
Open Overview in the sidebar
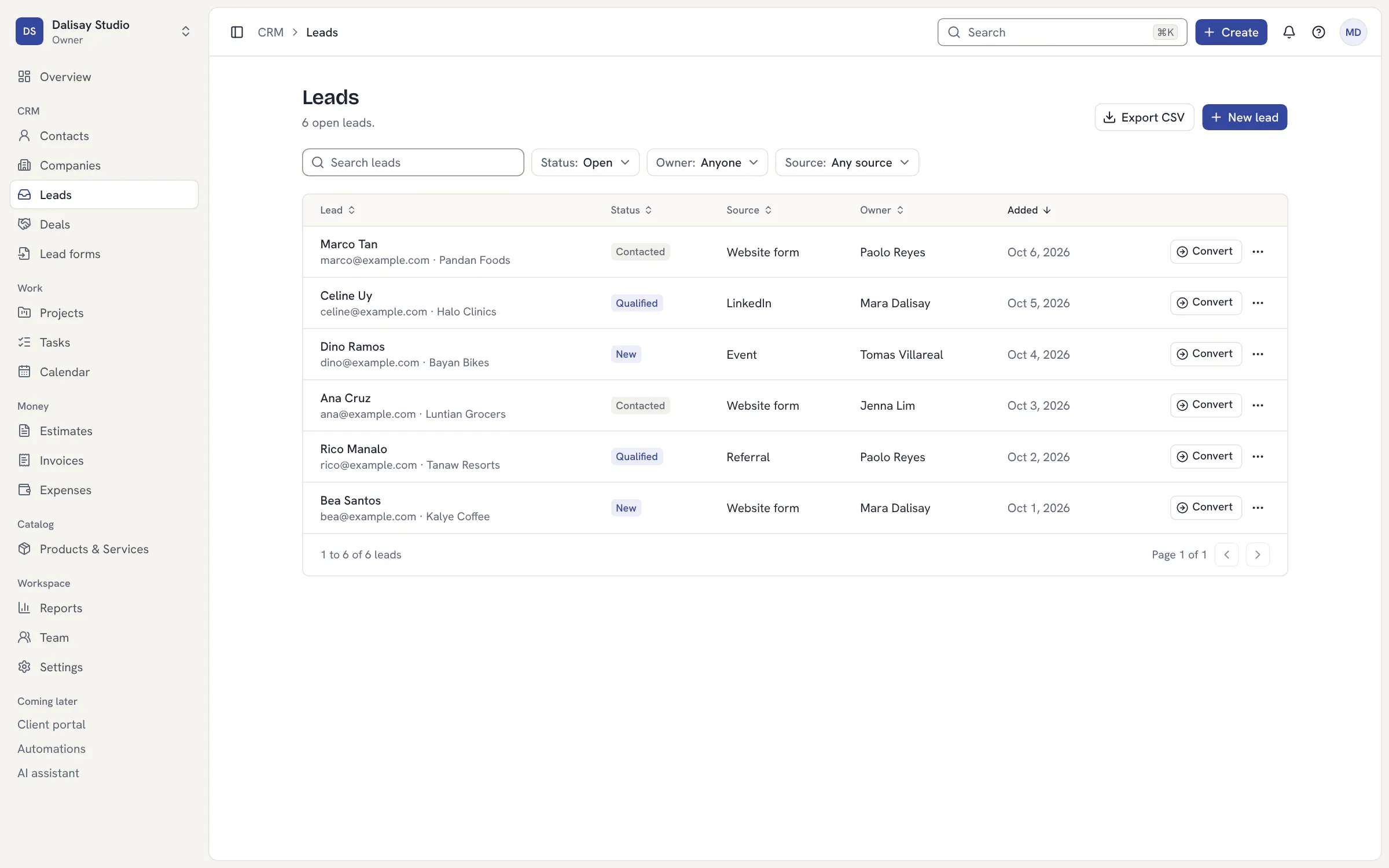(104, 77)
